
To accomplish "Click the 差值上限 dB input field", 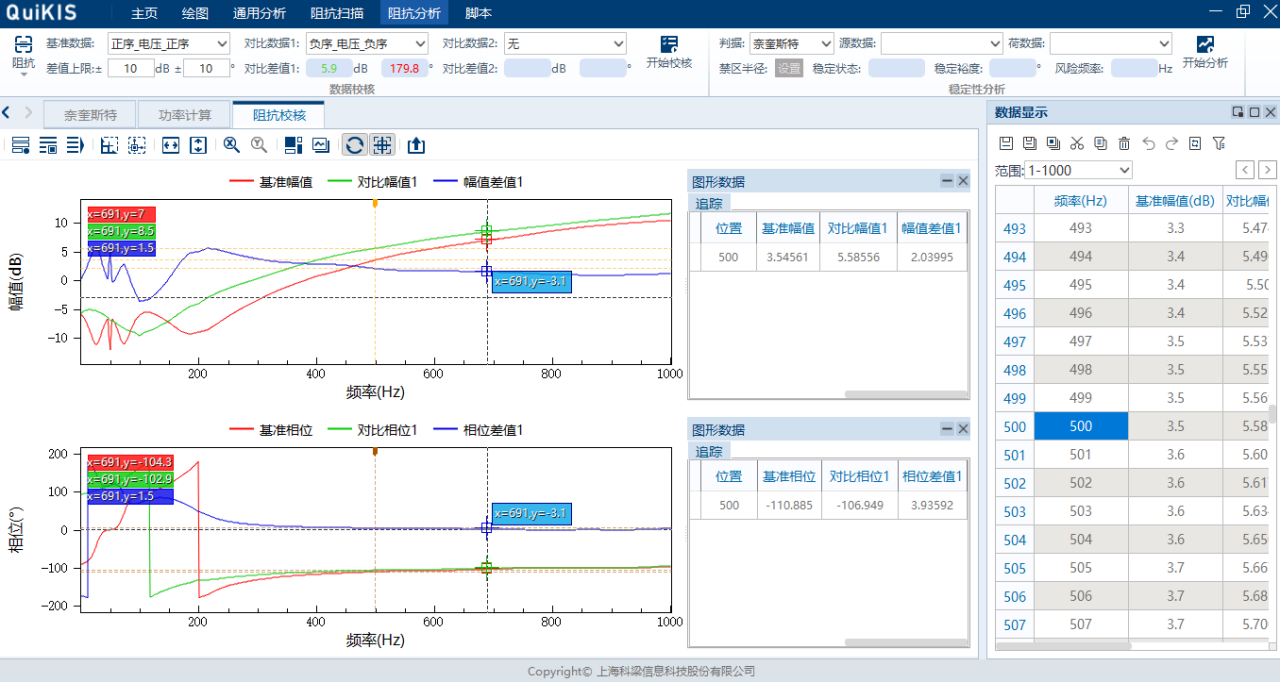I will click(131, 68).
